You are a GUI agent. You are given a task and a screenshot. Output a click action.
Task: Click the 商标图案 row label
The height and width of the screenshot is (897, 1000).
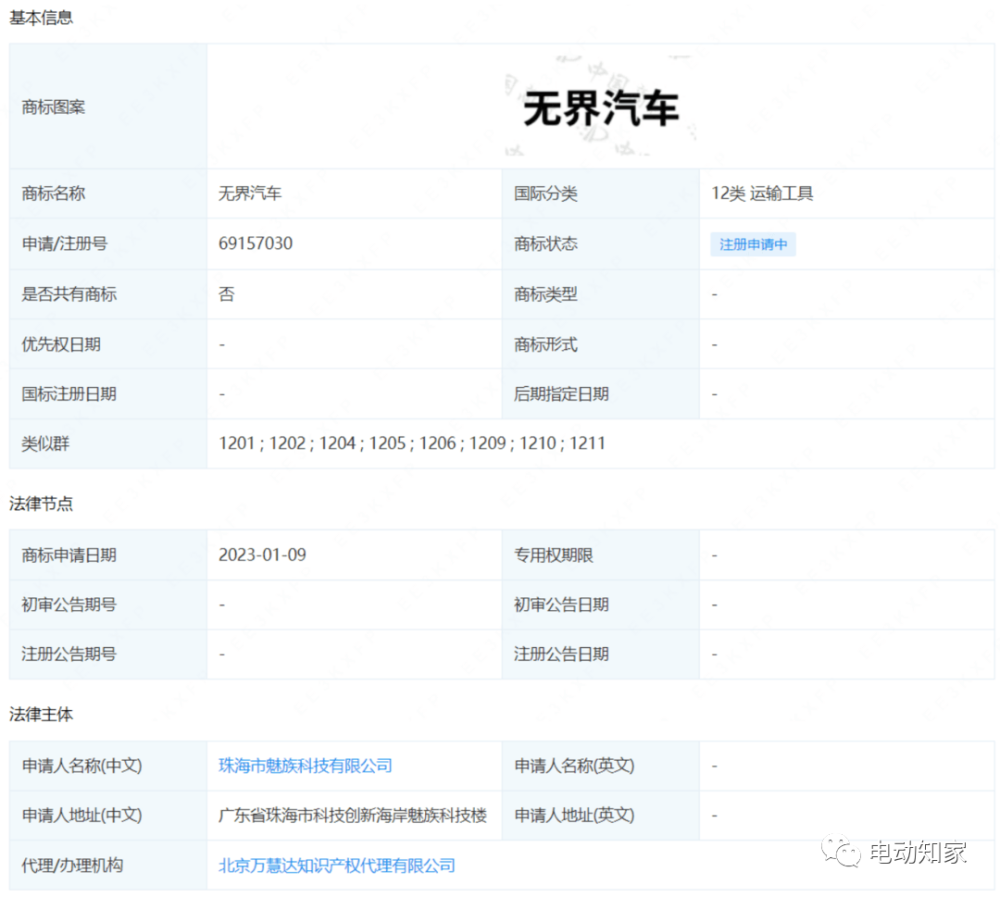point(53,107)
